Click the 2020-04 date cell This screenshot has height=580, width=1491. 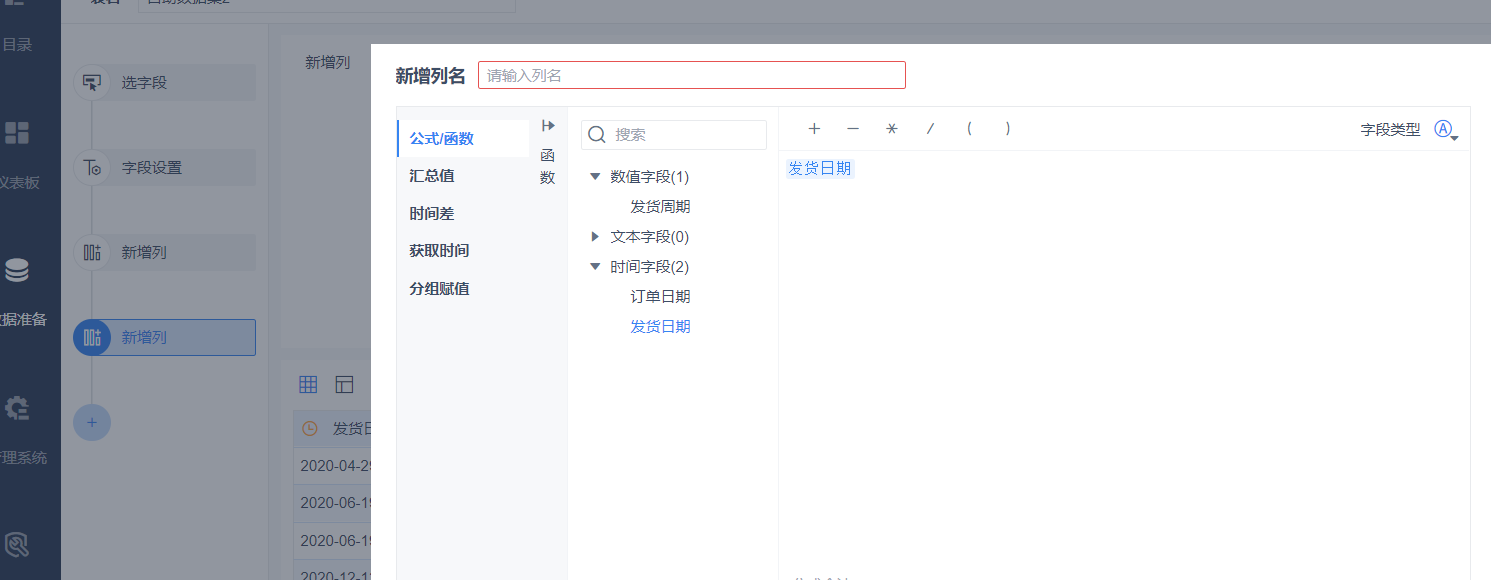[332, 466]
